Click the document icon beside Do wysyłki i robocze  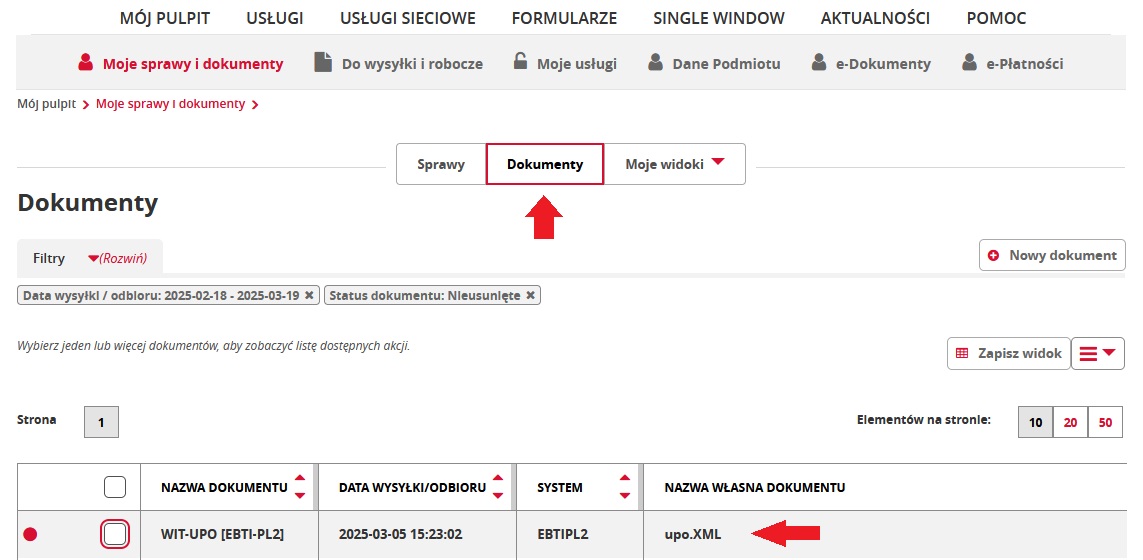[x=323, y=62]
